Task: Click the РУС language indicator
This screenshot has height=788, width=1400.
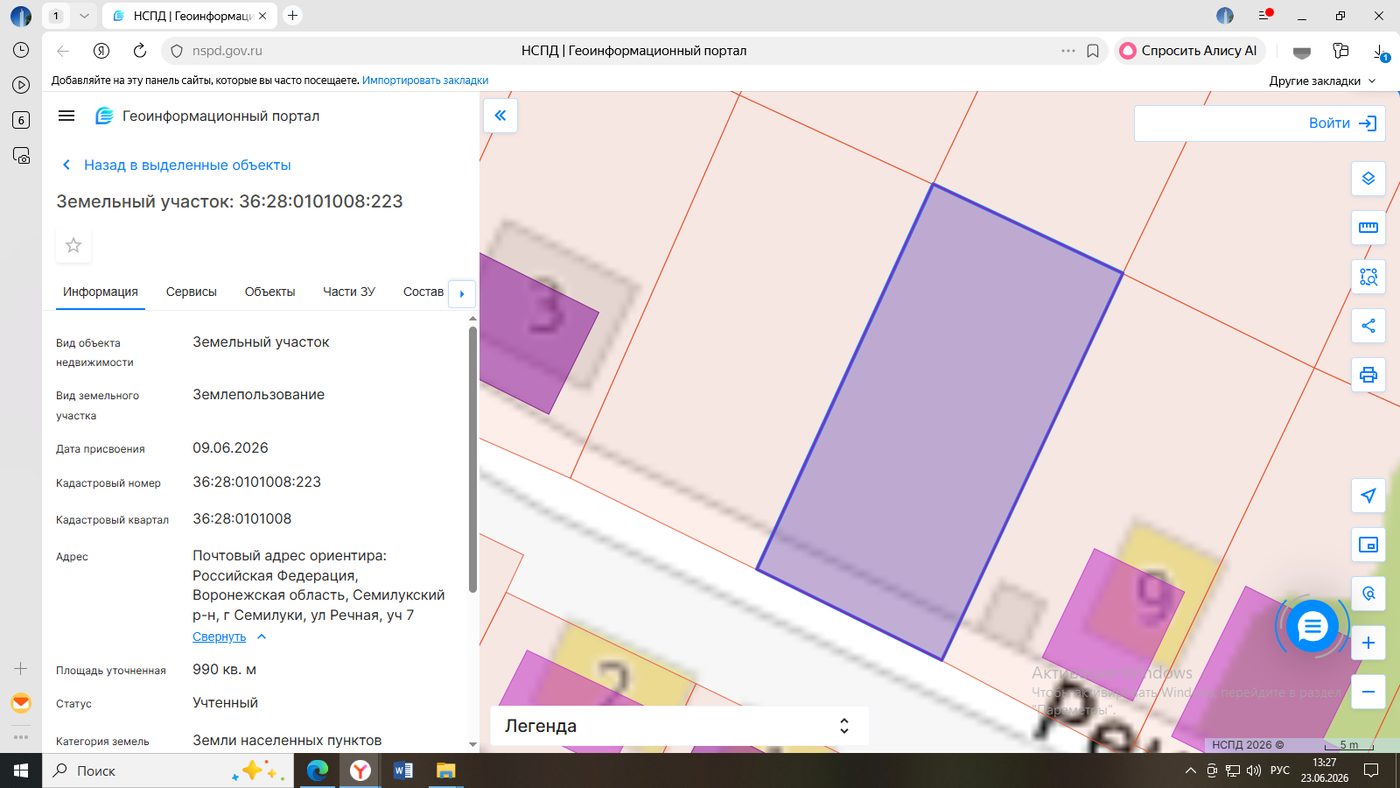Action: click(1280, 771)
